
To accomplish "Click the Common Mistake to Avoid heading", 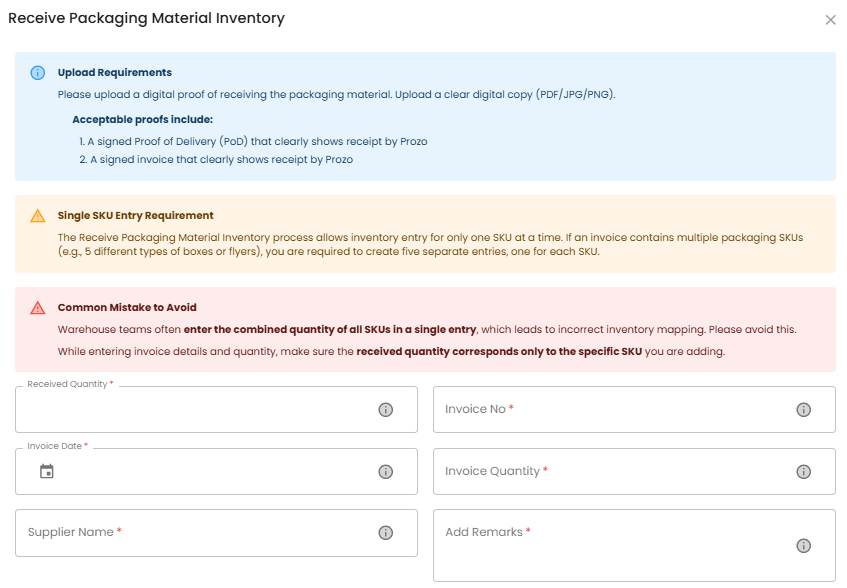I will (x=127, y=308).
